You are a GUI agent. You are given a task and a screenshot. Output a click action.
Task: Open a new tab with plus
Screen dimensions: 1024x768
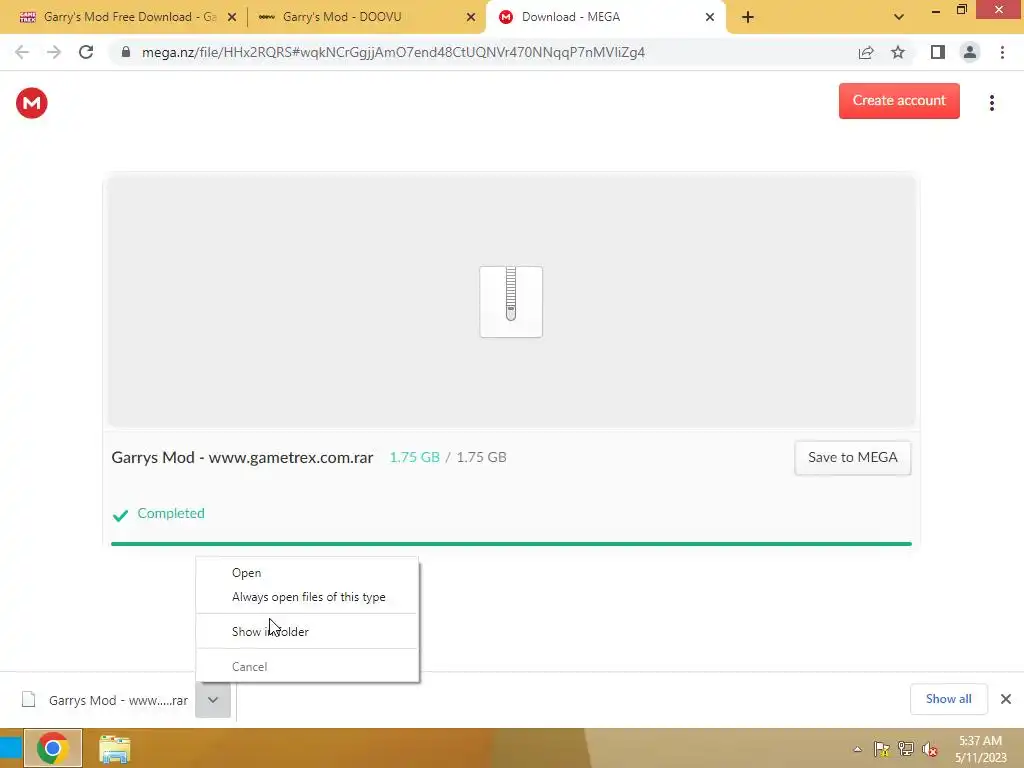pos(748,17)
